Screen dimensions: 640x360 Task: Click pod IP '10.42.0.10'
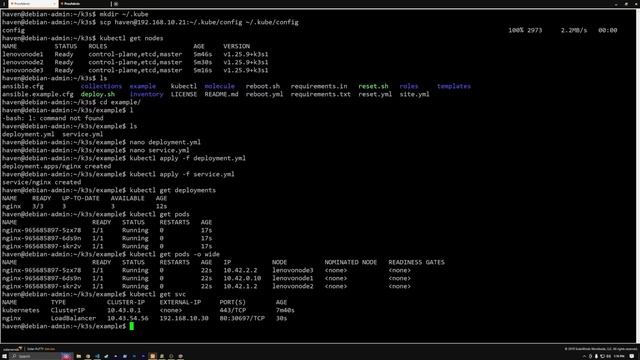click(x=242, y=278)
